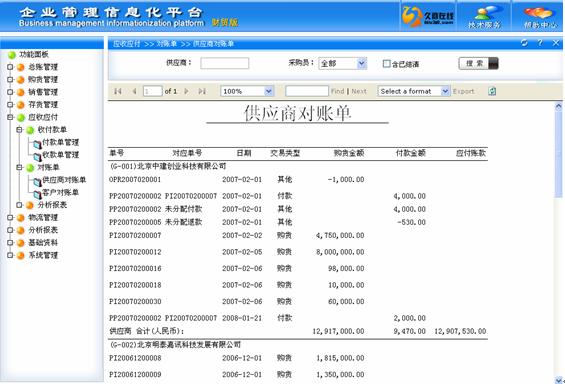Click the Next link in toolbar
This screenshot has width=565, height=384.
tap(359, 91)
